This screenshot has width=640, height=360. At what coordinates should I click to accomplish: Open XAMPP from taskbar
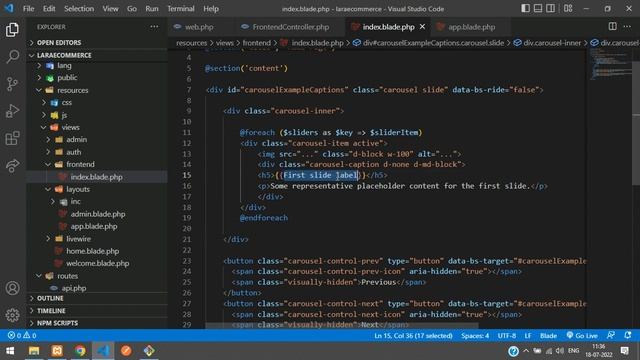[x=57, y=351]
